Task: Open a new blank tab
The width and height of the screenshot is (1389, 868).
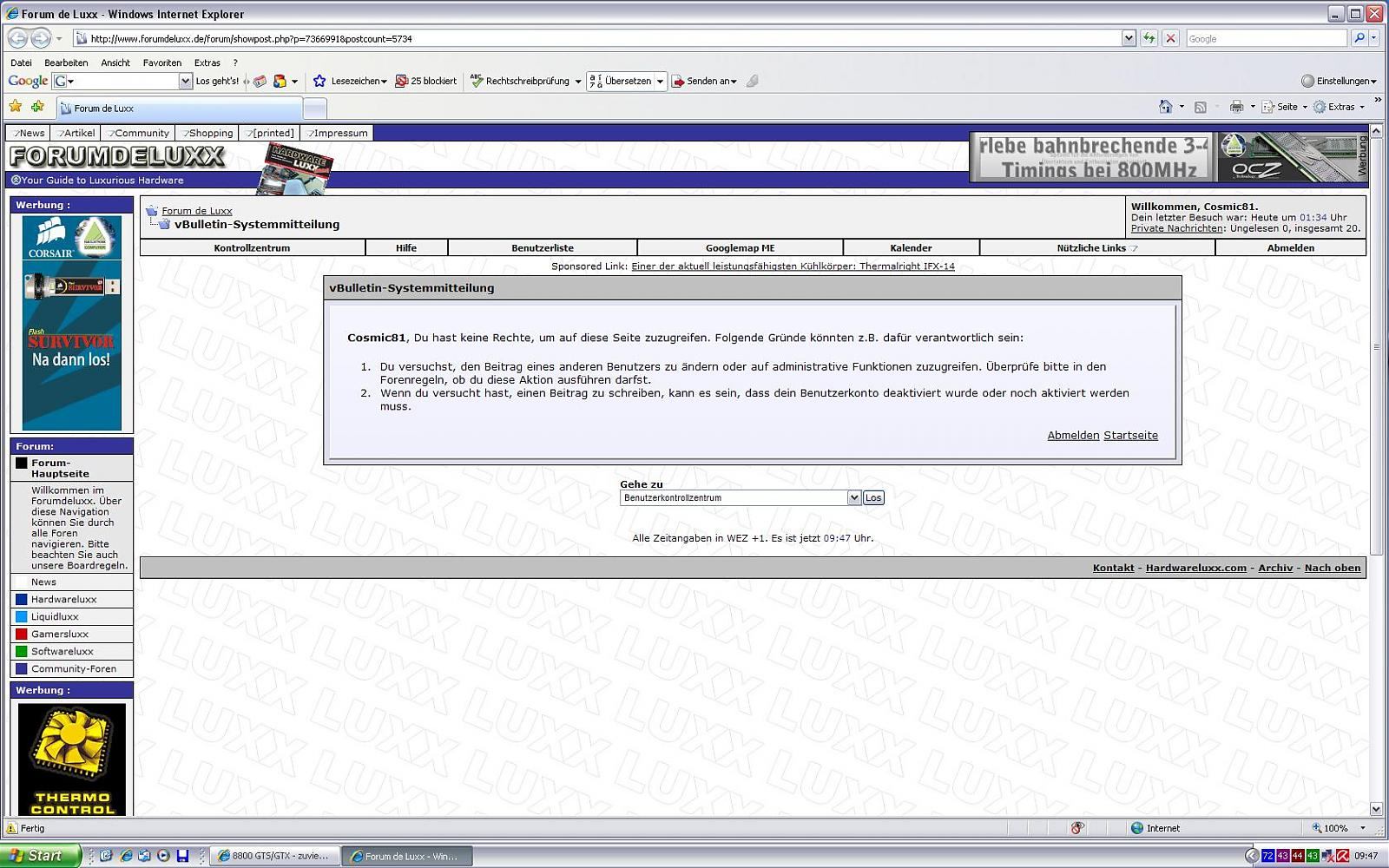Action: 315,108
